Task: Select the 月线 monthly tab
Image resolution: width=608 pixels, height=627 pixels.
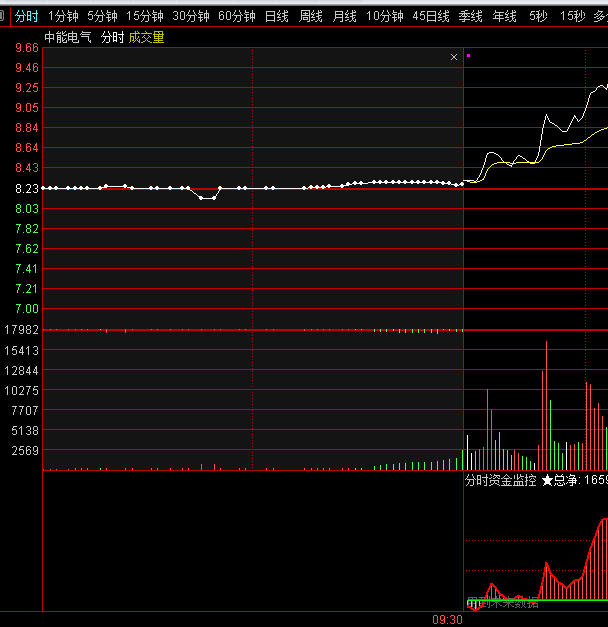Action: tap(344, 16)
